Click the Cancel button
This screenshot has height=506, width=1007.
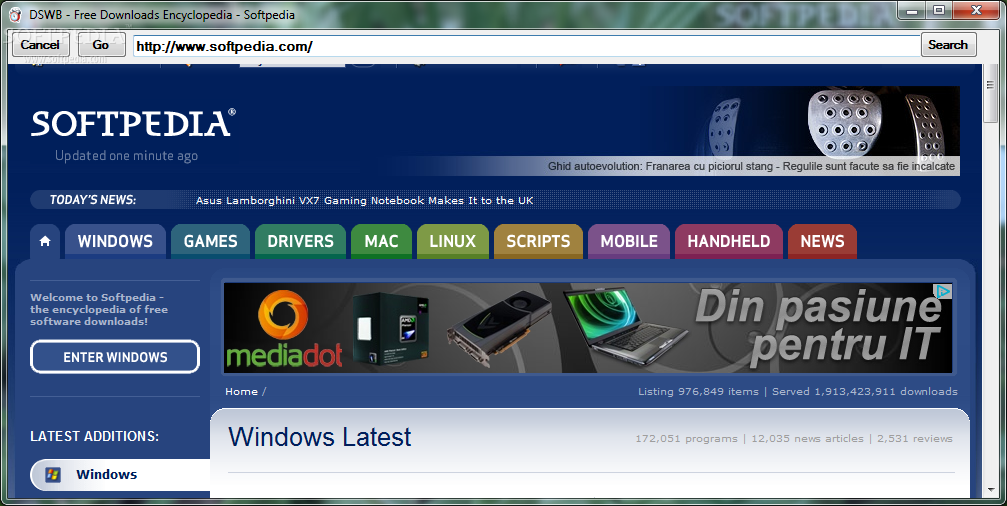pos(40,45)
